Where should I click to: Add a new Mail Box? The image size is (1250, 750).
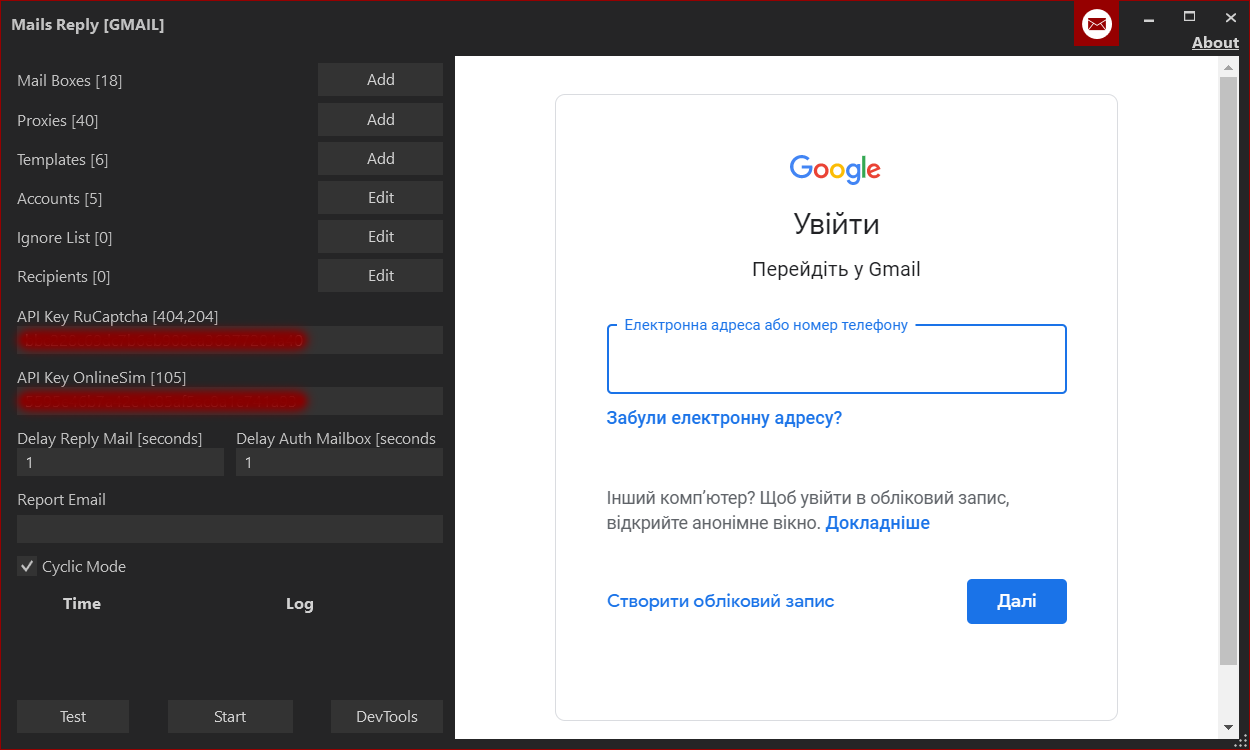380,80
